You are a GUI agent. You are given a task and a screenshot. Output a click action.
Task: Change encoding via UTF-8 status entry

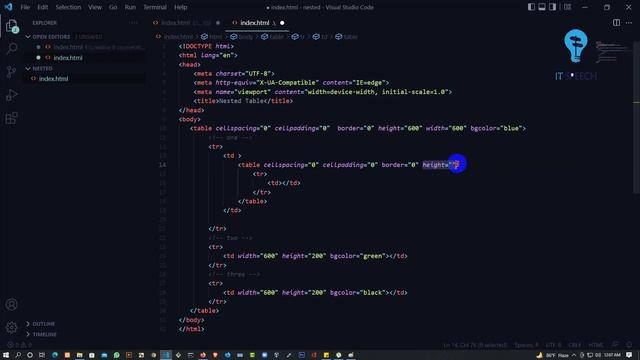553,345
